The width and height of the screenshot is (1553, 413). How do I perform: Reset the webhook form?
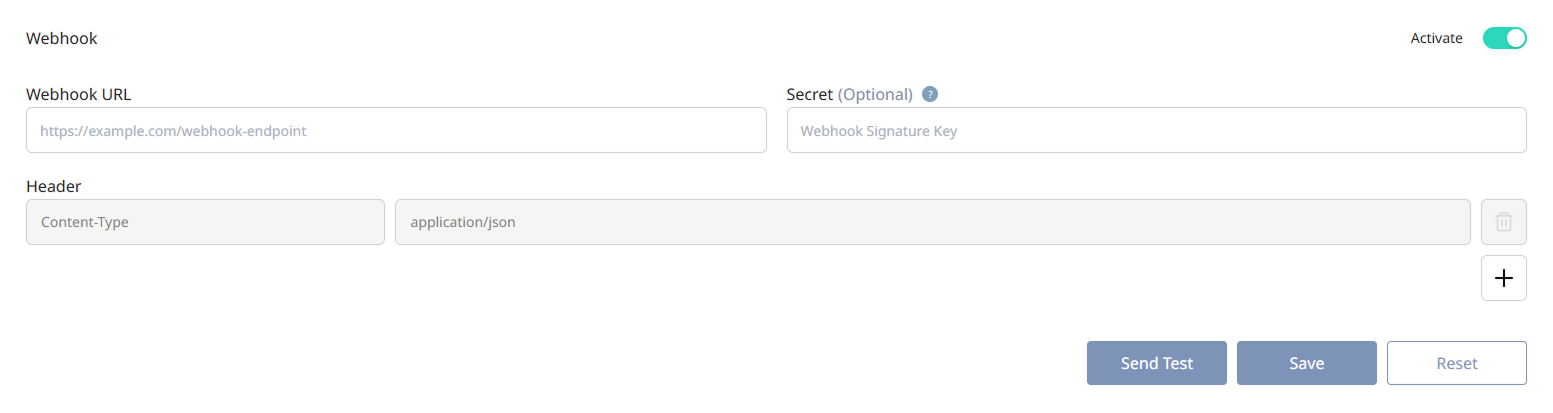(1456, 363)
